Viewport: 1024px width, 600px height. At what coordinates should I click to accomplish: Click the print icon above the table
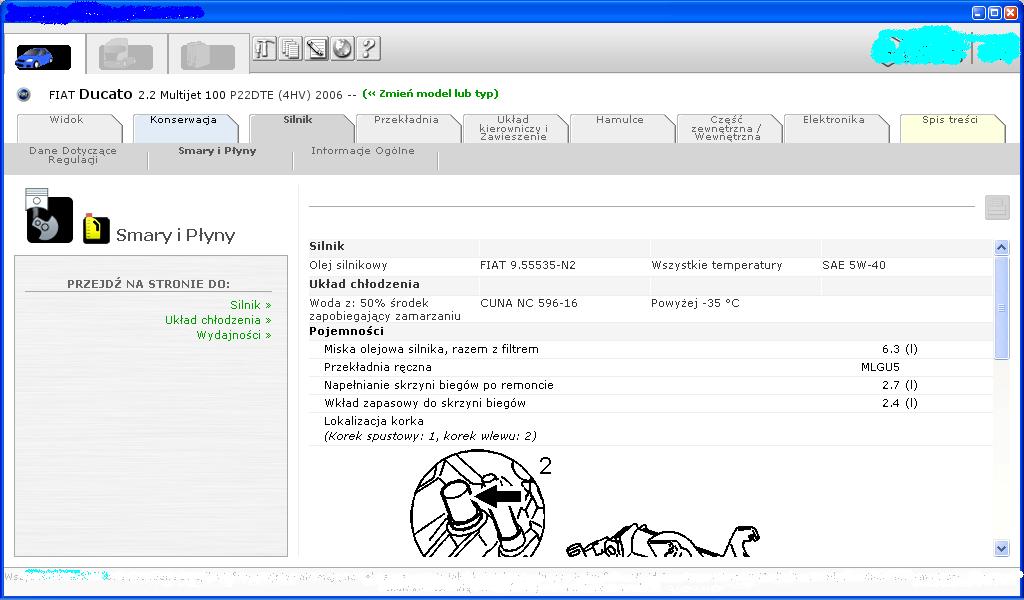(997, 207)
